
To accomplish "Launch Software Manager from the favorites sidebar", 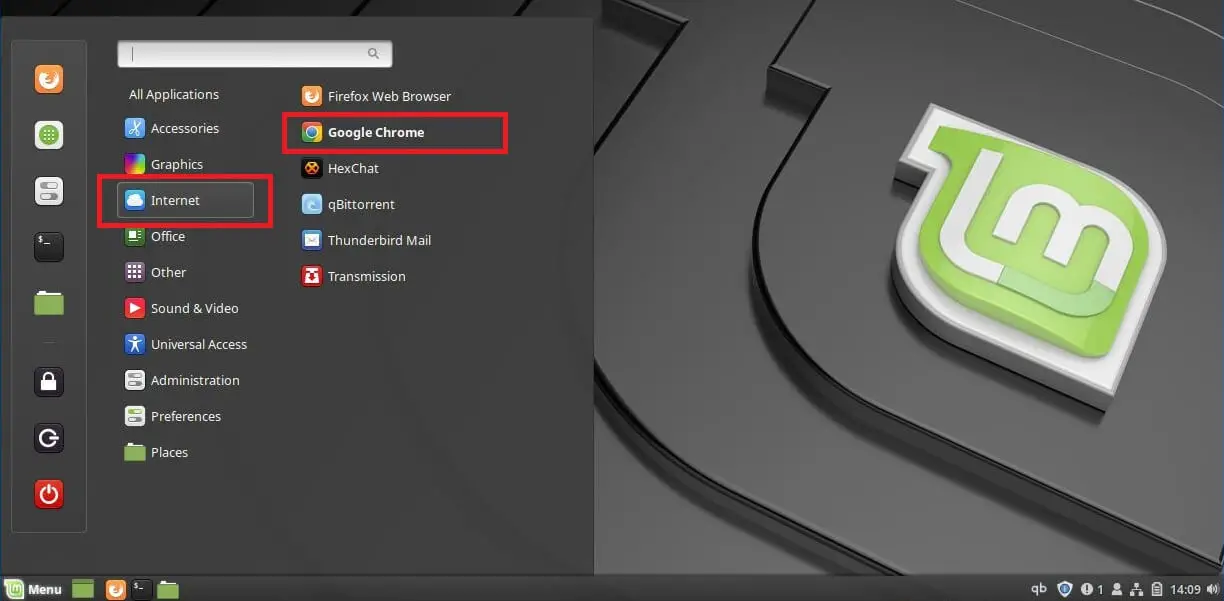I will click(x=49, y=135).
